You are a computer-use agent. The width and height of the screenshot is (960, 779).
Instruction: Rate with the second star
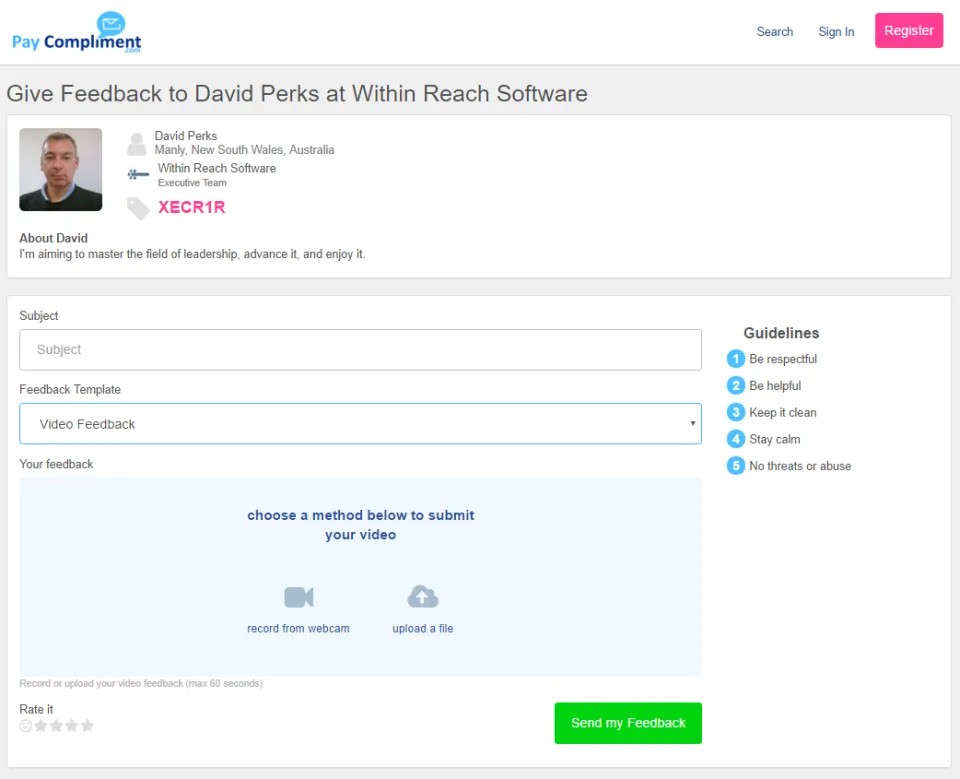click(x=56, y=726)
